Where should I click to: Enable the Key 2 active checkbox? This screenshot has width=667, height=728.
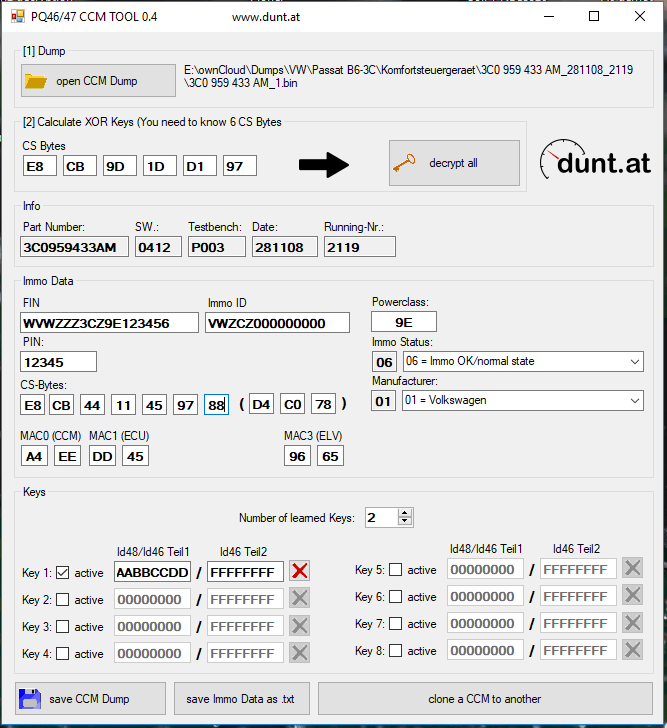pos(62,600)
